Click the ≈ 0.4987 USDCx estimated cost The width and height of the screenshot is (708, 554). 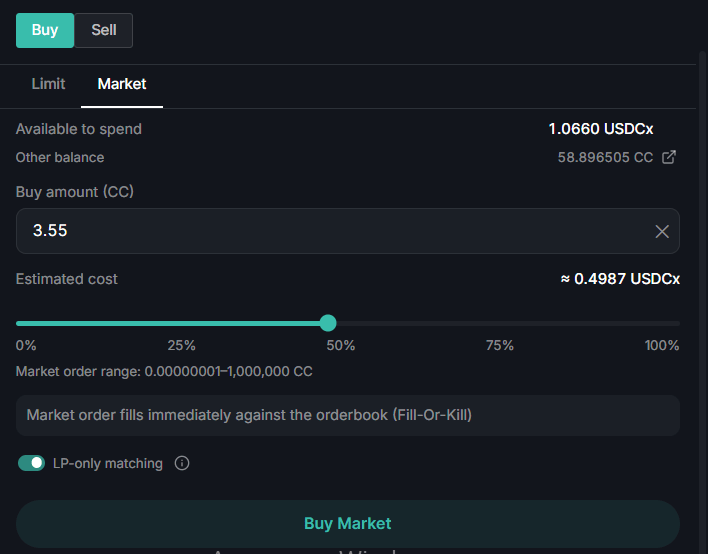[x=620, y=279]
